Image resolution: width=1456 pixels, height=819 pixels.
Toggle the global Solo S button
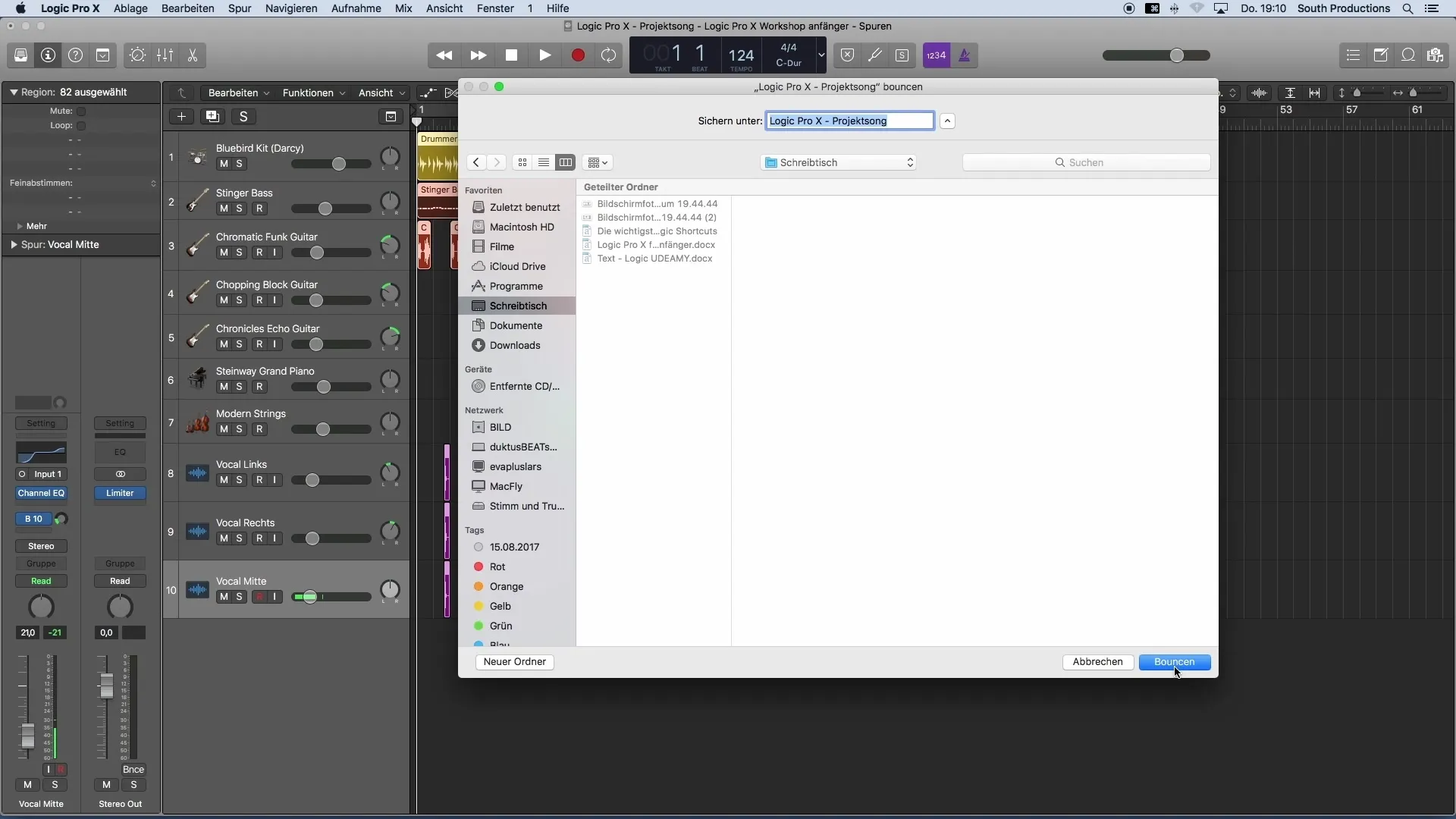coord(243,116)
